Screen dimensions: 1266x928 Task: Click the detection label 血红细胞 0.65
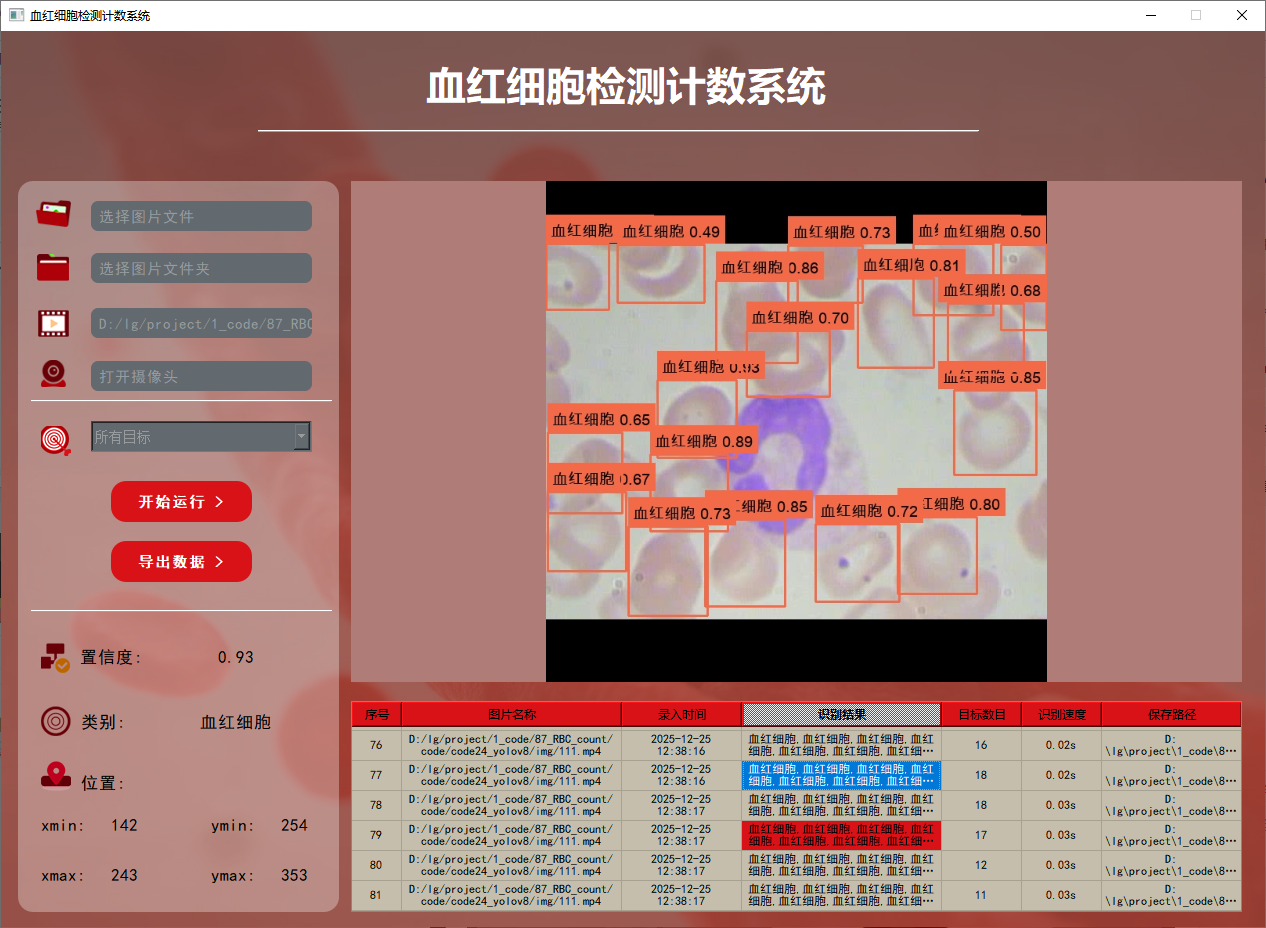tap(602, 419)
